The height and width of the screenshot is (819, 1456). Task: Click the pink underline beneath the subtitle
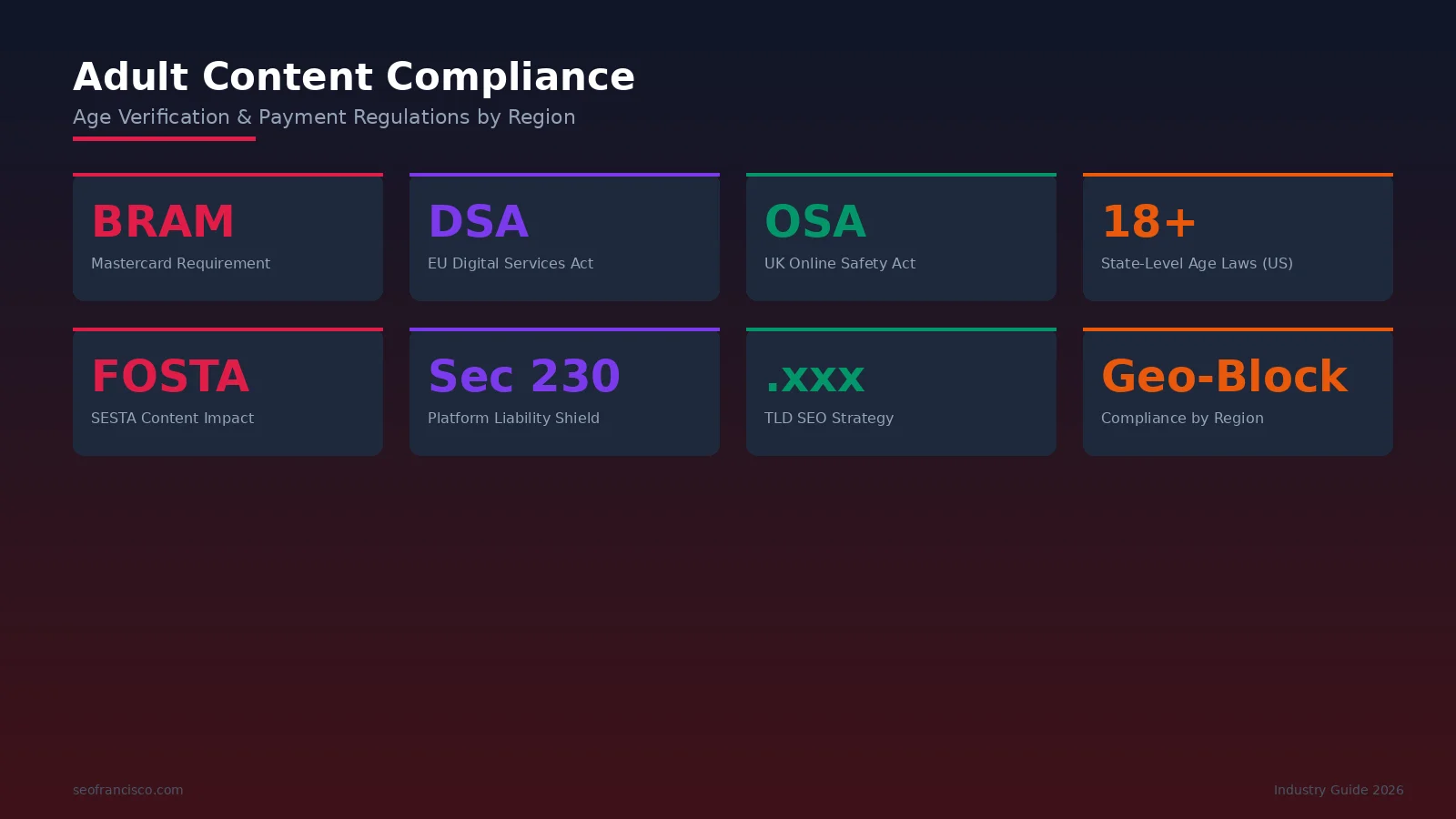pyautogui.click(x=164, y=138)
